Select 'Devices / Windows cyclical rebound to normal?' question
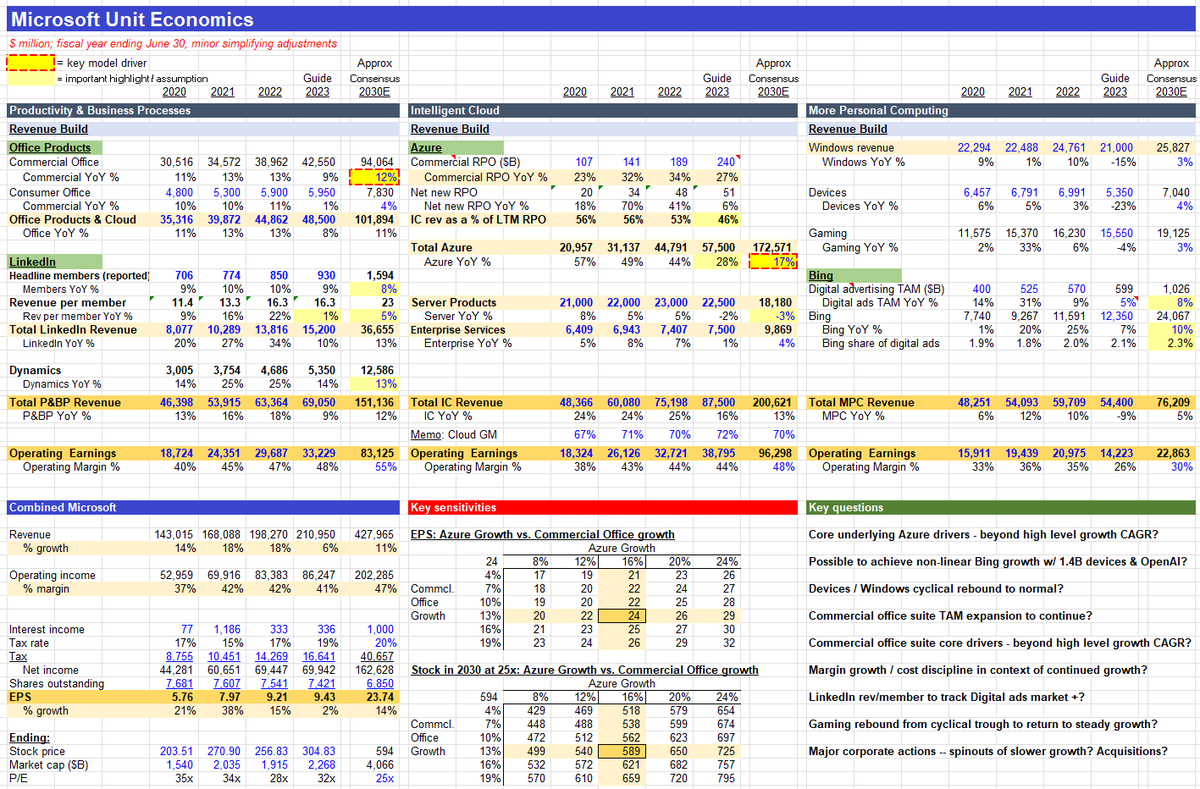 tap(934, 588)
